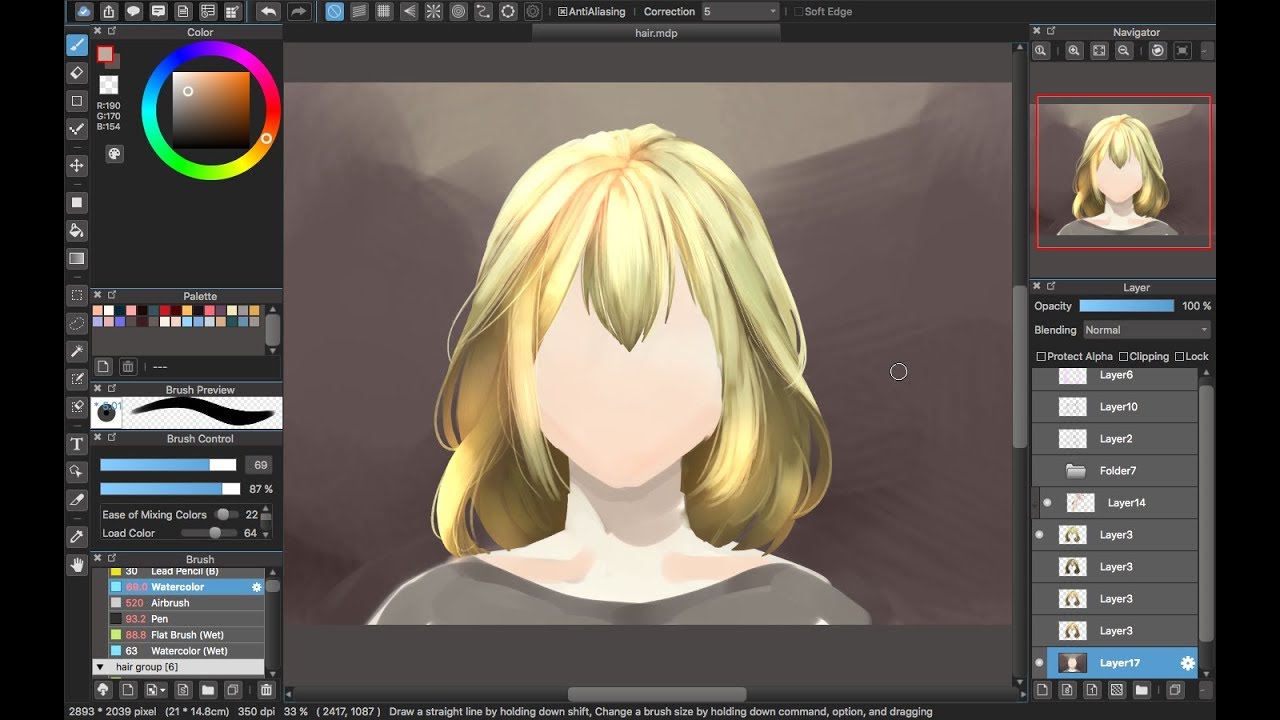Image resolution: width=1280 pixels, height=720 pixels.
Task: Enable Clipping checkbox
Action: point(1123,356)
